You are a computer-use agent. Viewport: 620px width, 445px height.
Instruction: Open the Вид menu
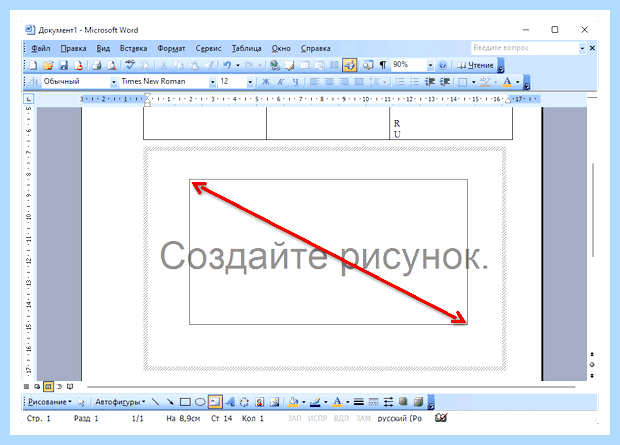click(x=103, y=48)
